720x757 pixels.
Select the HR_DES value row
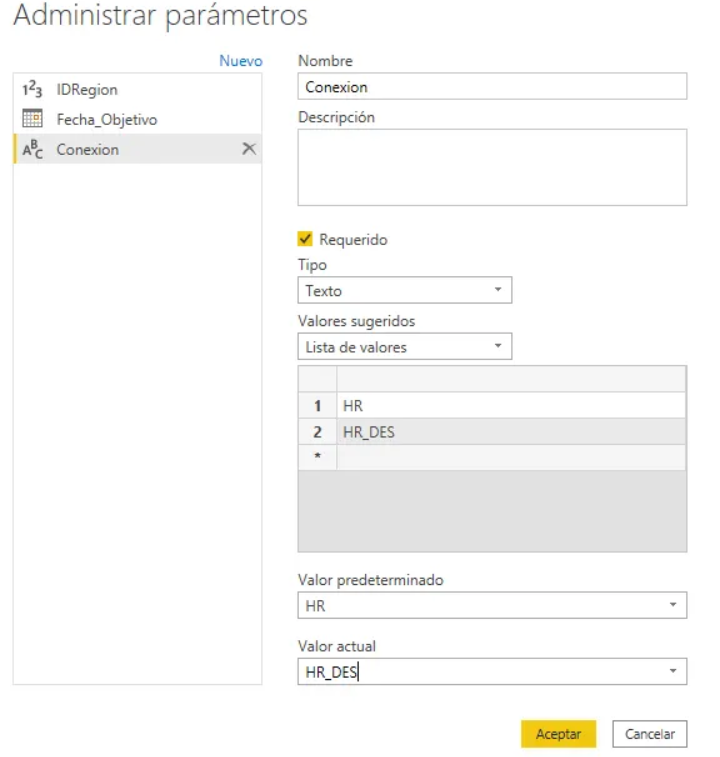pos(510,432)
